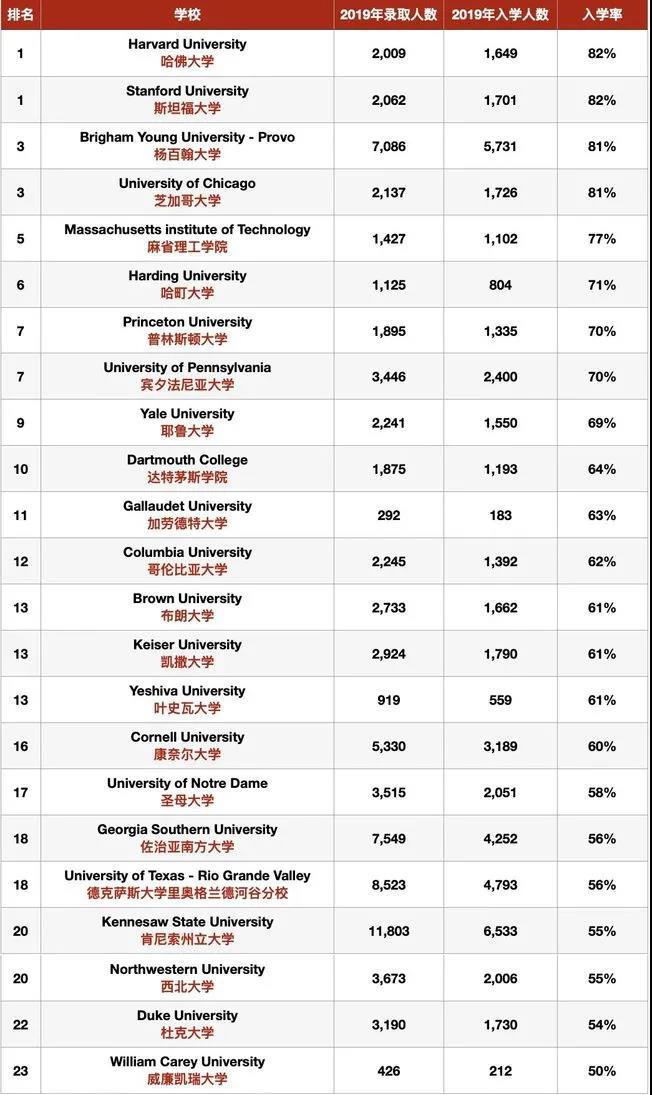Click the 排名 column header
Image resolution: width=652 pixels, height=1095 pixels.
click(x=20, y=14)
